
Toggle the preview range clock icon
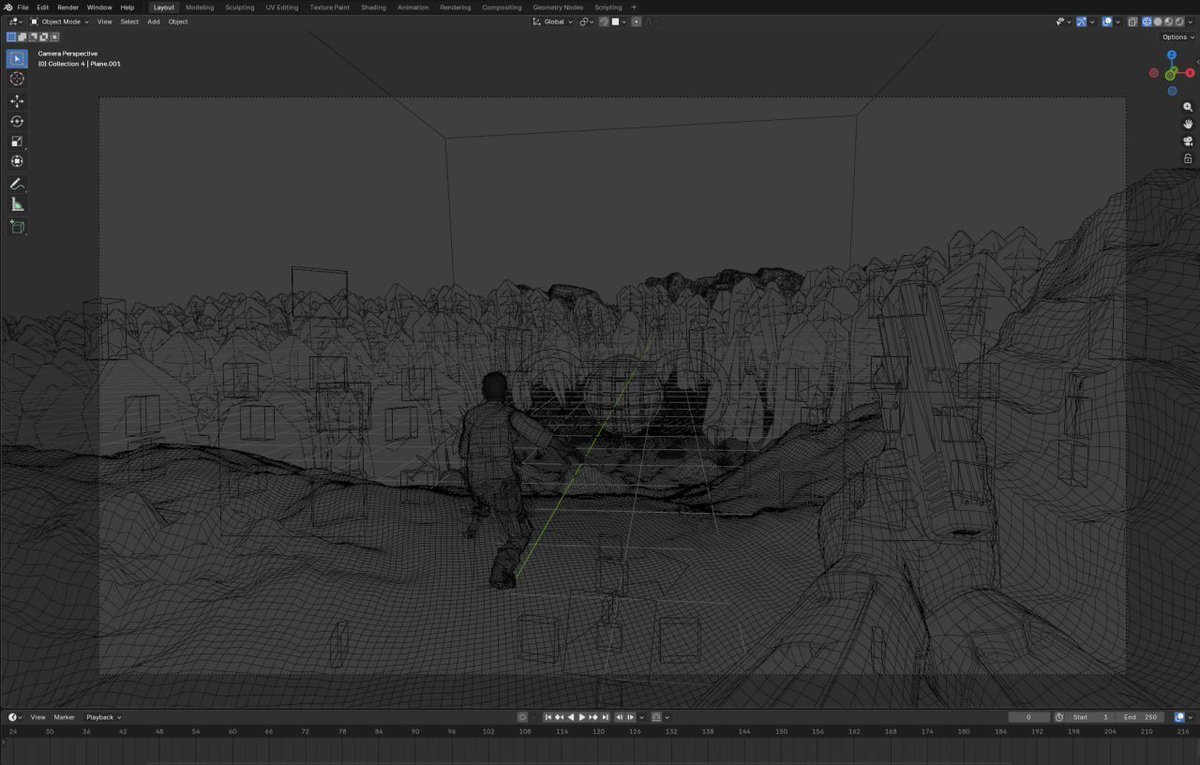click(x=1059, y=717)
